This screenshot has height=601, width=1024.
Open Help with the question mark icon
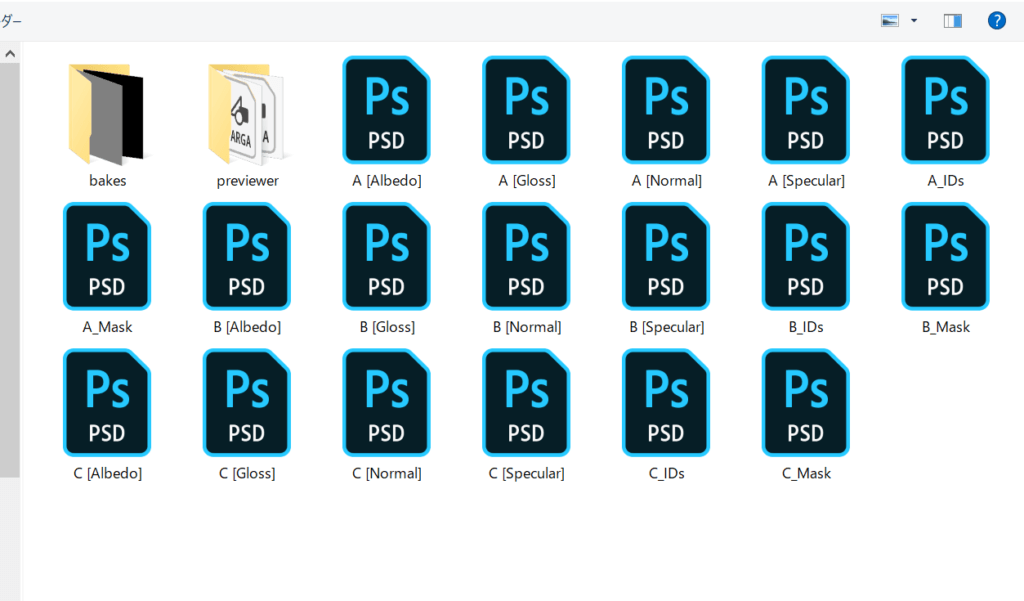[x=997, y=21]
